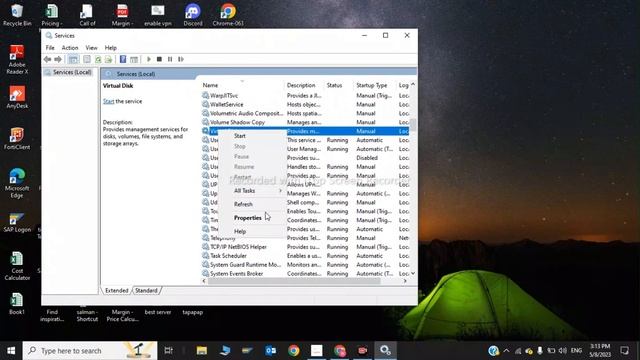
Task: Select the WarpJITSvc service row
Action: pyautogui.click(x=305, y=96)
